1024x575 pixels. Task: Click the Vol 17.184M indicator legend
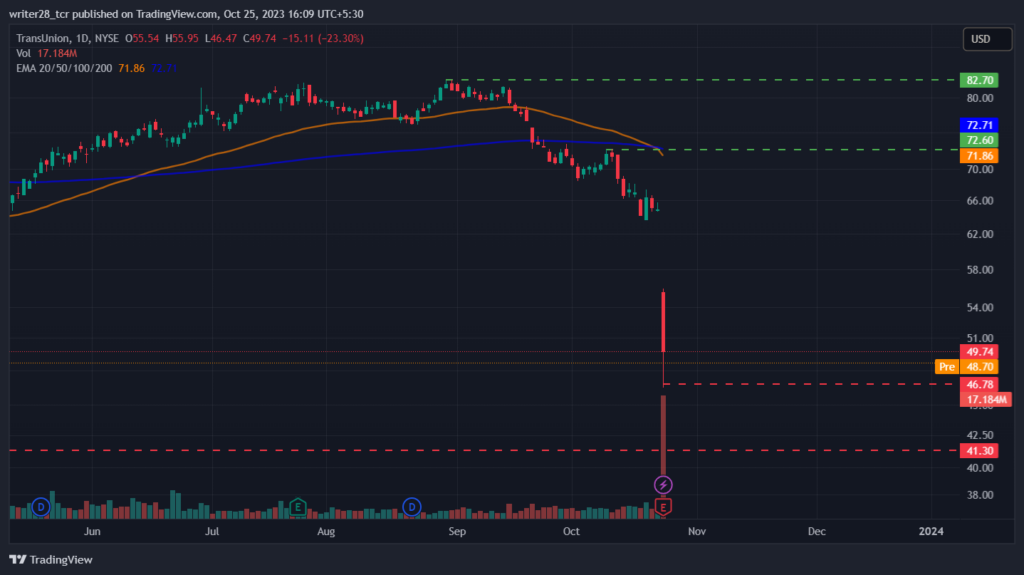click(x=46, y=53)
